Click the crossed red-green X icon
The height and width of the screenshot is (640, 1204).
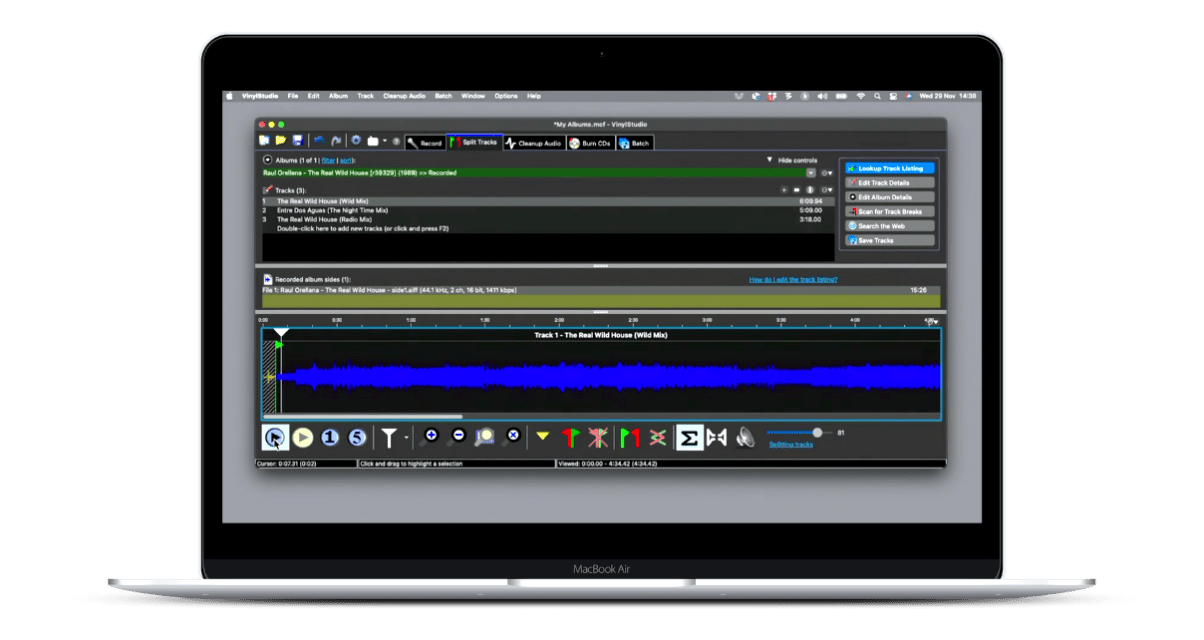click(657, 437)
